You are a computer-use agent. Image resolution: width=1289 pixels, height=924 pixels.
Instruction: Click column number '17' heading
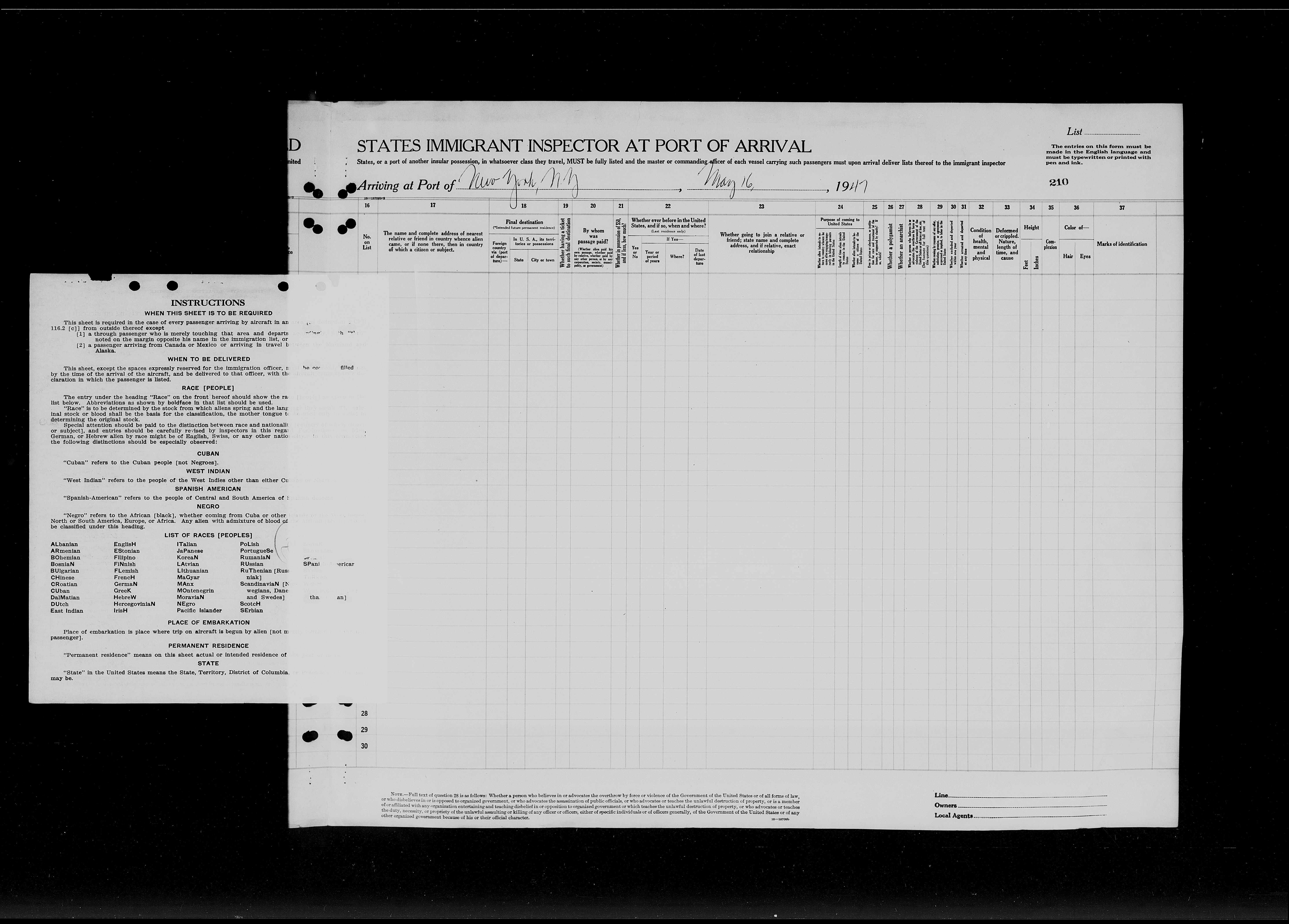[433, 205]
